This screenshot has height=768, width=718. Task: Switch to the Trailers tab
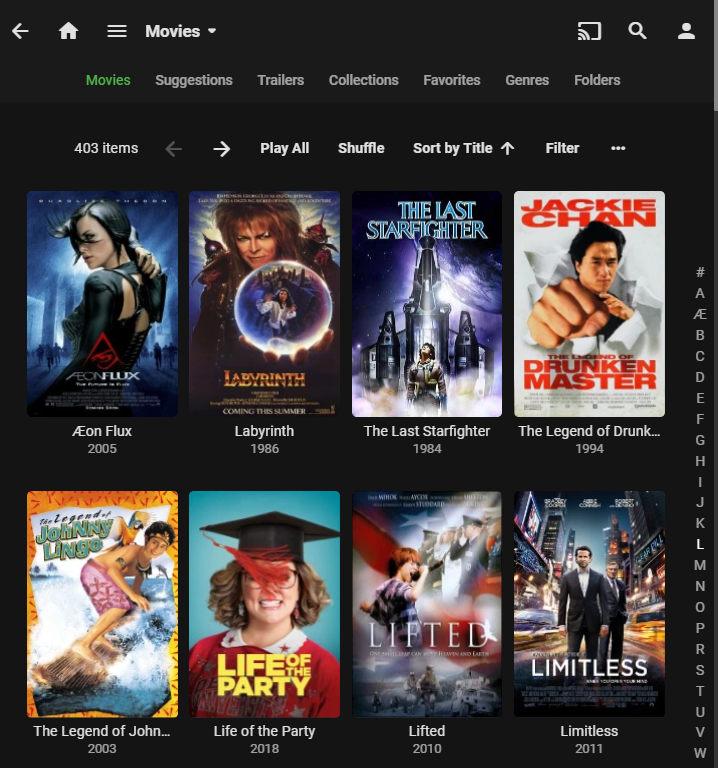tap(281, 80)
